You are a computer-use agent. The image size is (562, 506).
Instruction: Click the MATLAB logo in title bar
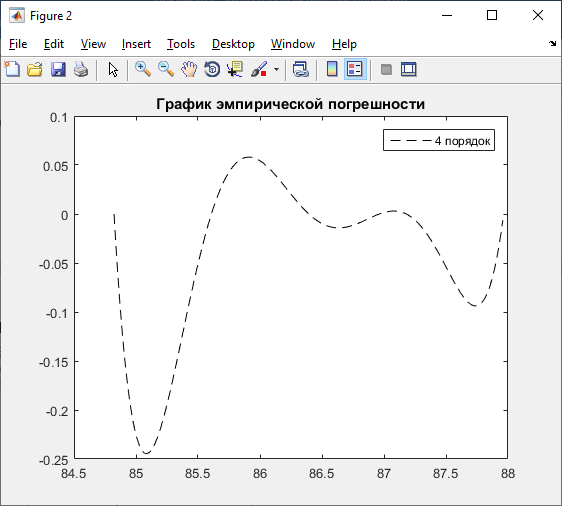pyautogui.click(x=17, y=16)
